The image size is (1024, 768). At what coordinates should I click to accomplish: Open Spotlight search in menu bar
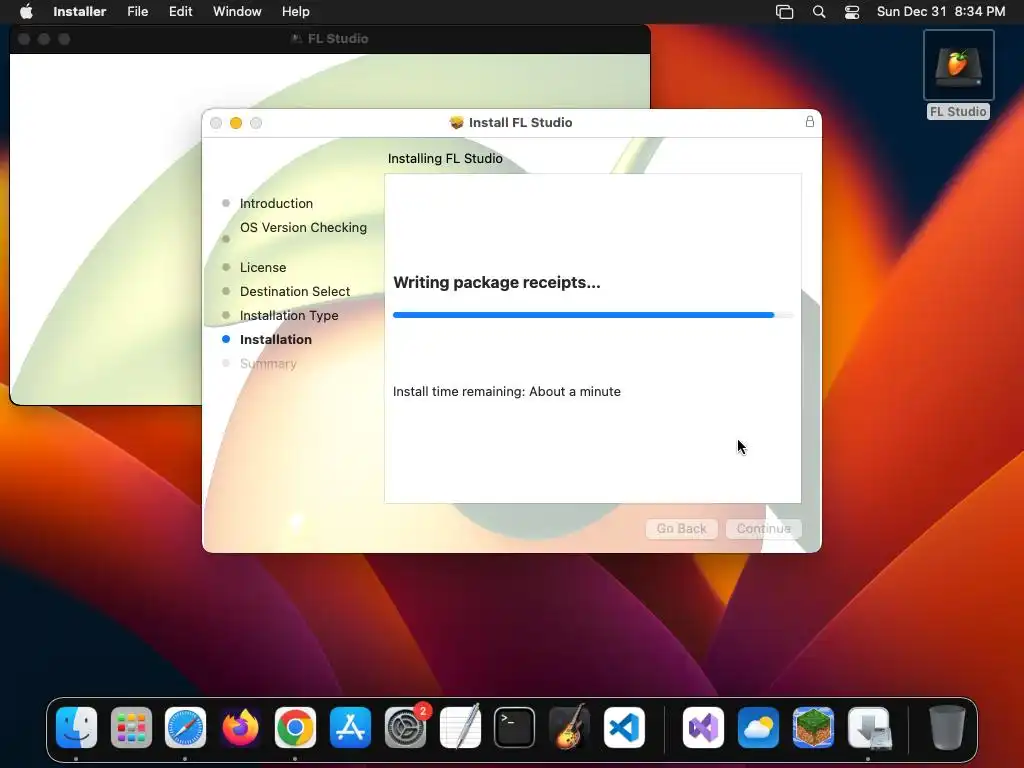[x=819, y=12]
